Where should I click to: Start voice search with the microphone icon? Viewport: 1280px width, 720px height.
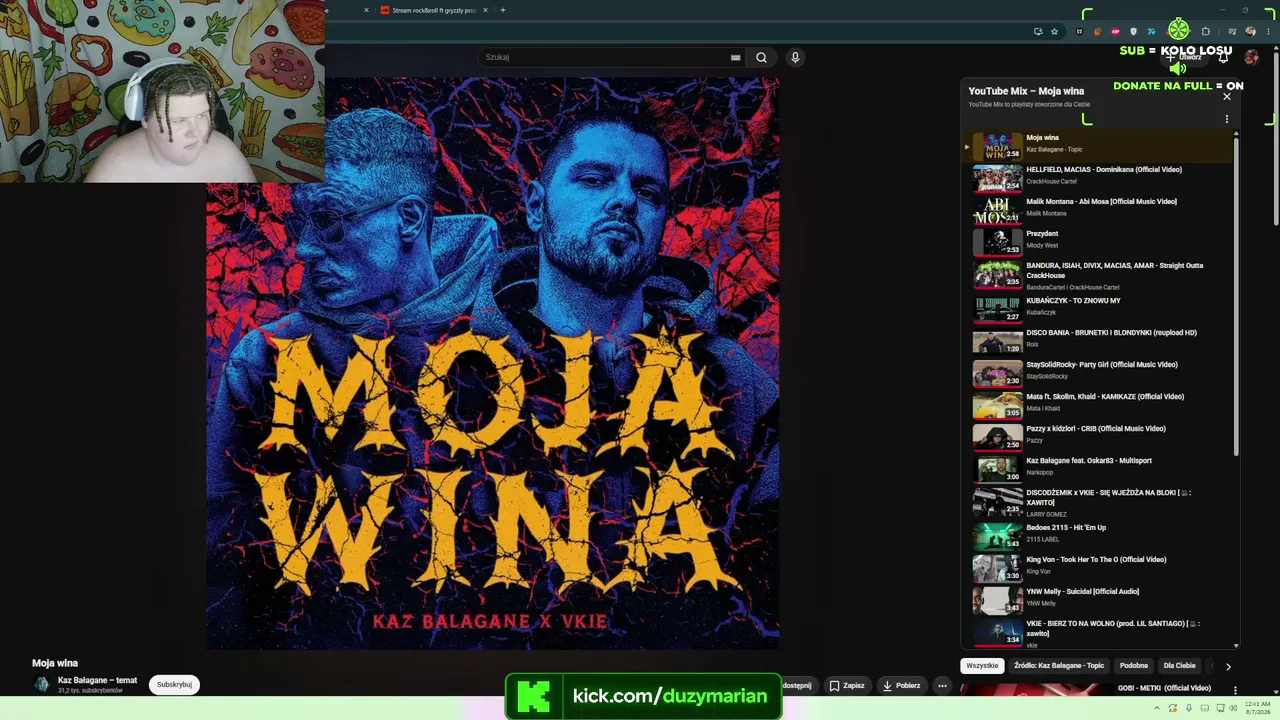pos(795,57)
